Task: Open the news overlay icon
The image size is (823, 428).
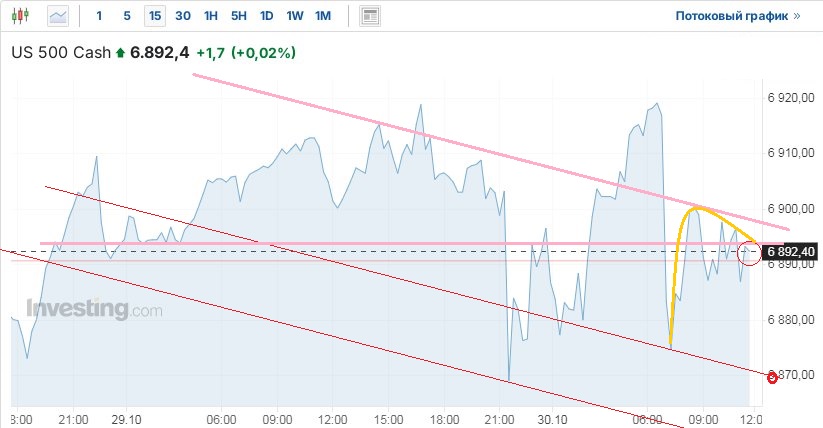Action: pos(370,16)
